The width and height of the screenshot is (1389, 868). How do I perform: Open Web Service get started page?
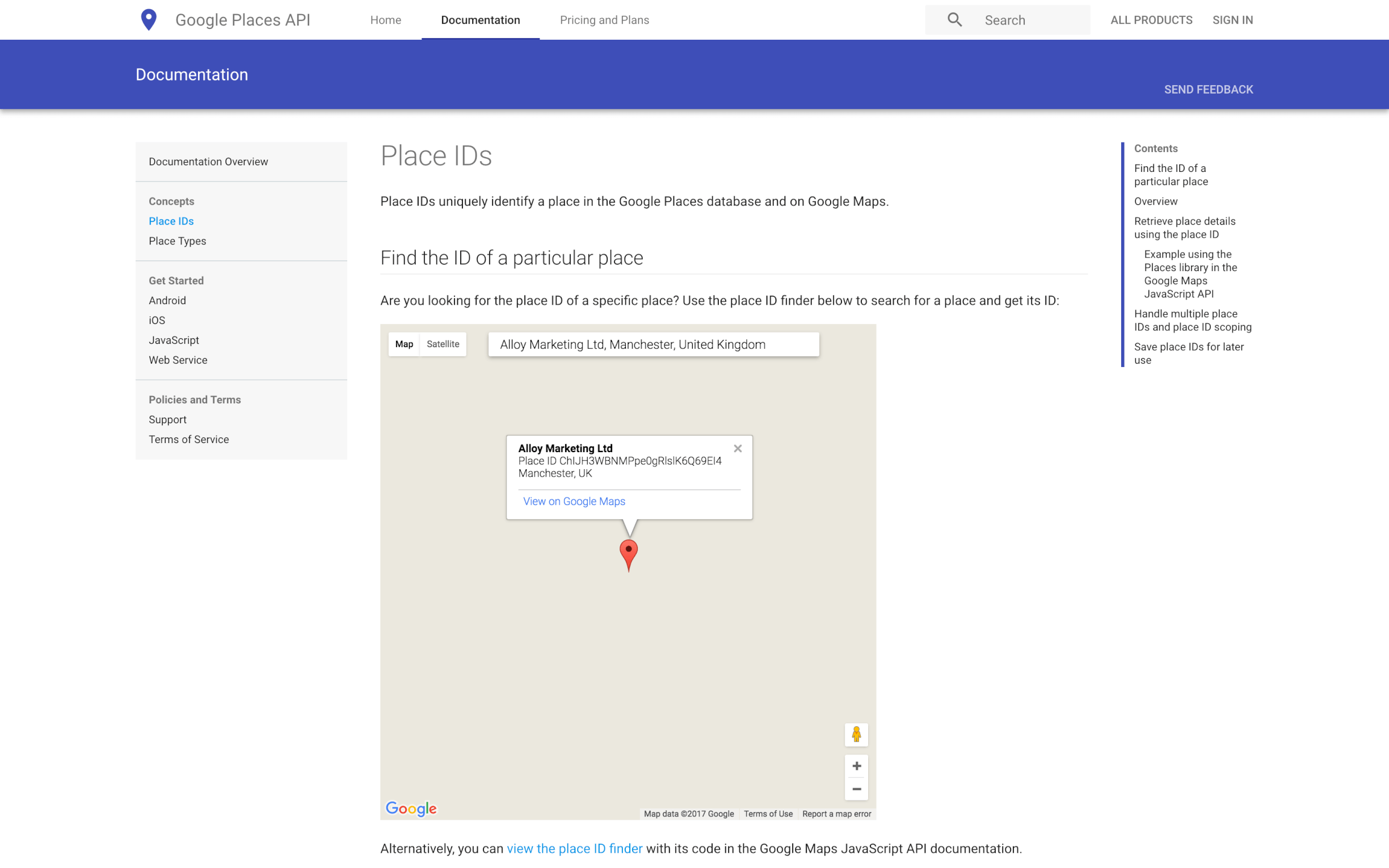[x=178, y=360]
